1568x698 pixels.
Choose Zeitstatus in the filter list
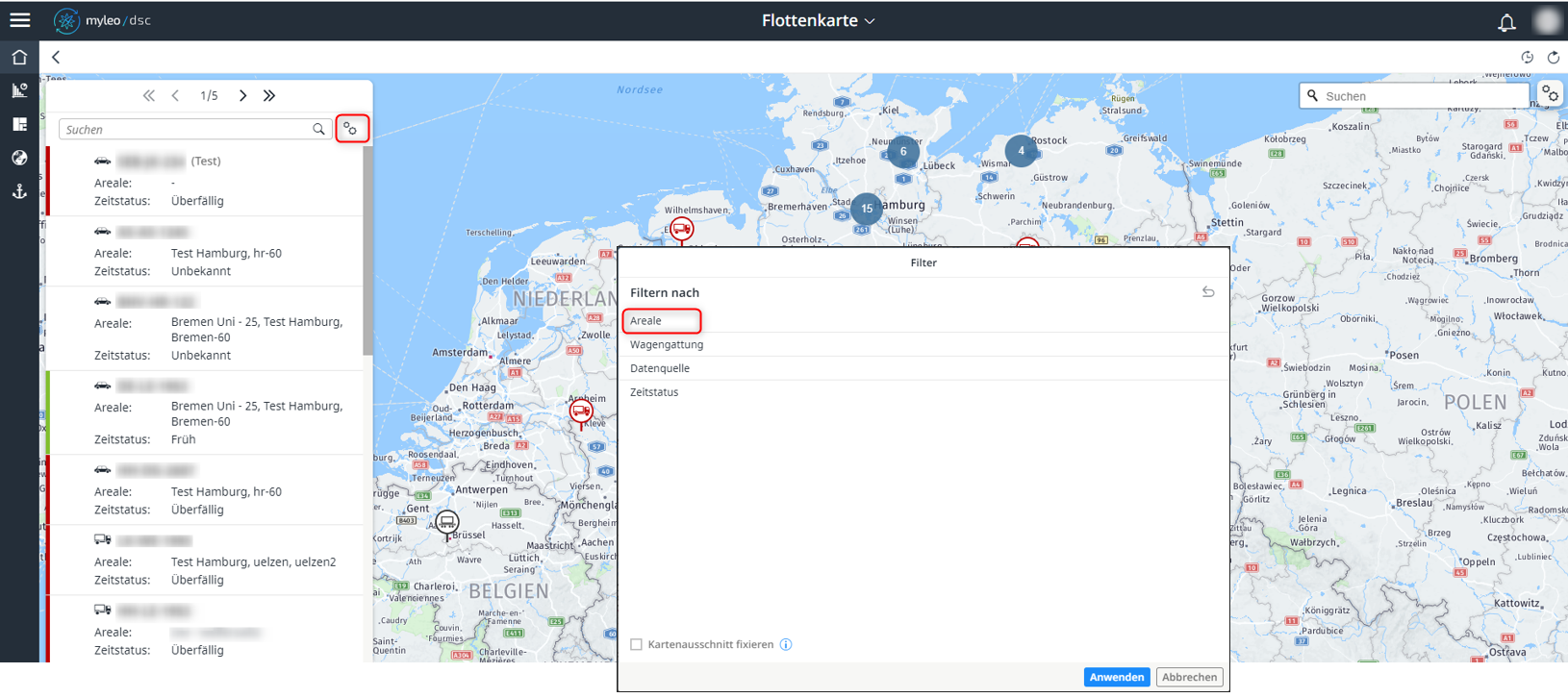923,392
